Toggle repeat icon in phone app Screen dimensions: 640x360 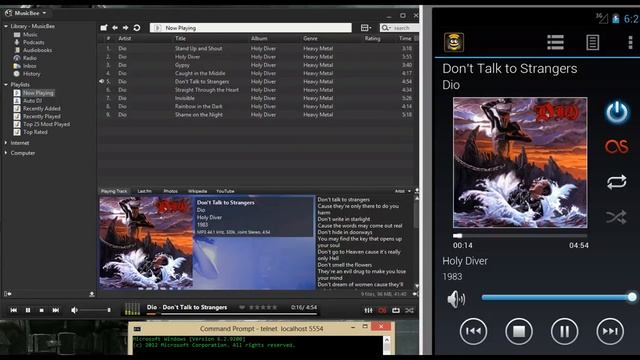(x=616, y=182)
